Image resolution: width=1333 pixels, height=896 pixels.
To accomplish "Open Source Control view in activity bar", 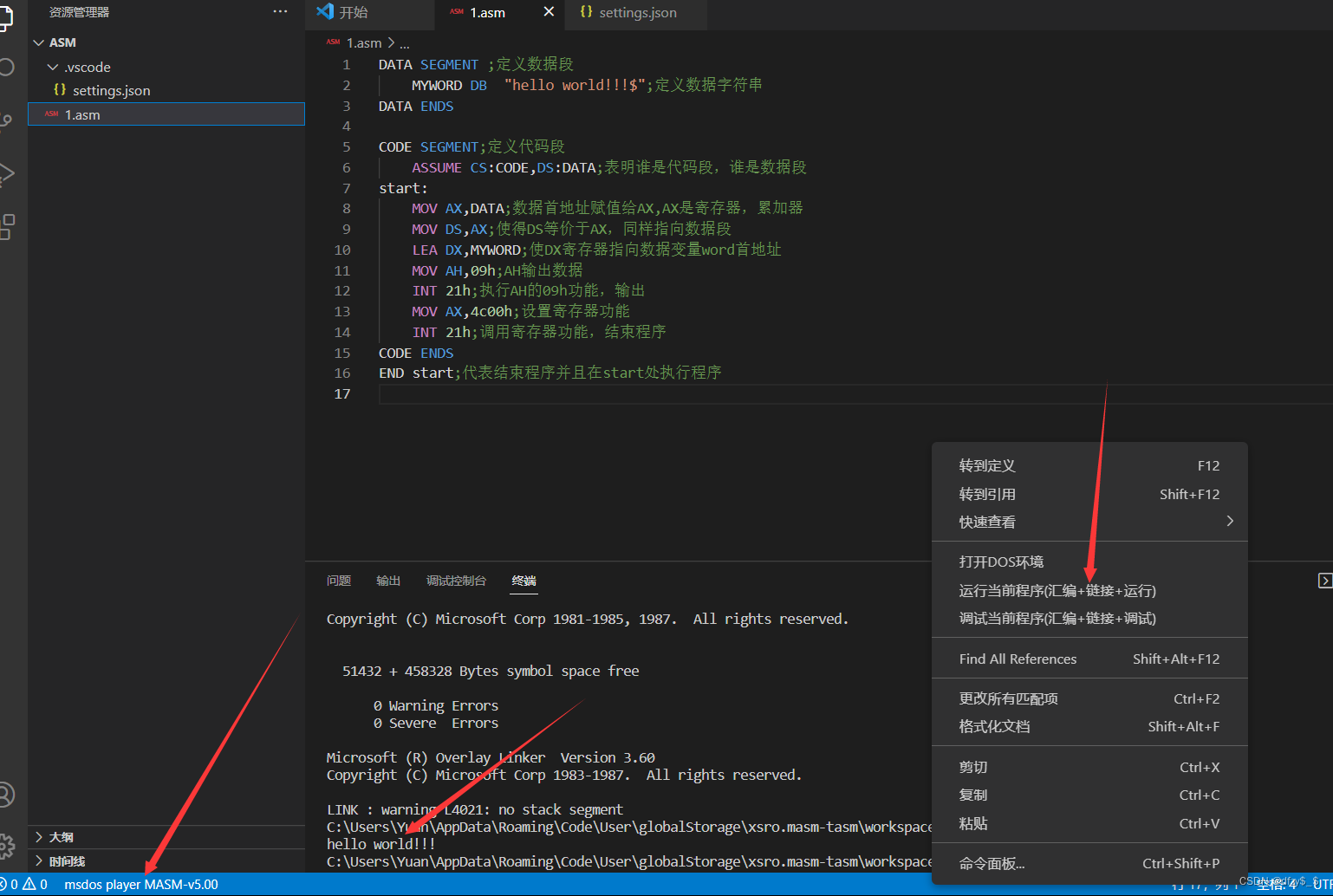I will (6, 121).
